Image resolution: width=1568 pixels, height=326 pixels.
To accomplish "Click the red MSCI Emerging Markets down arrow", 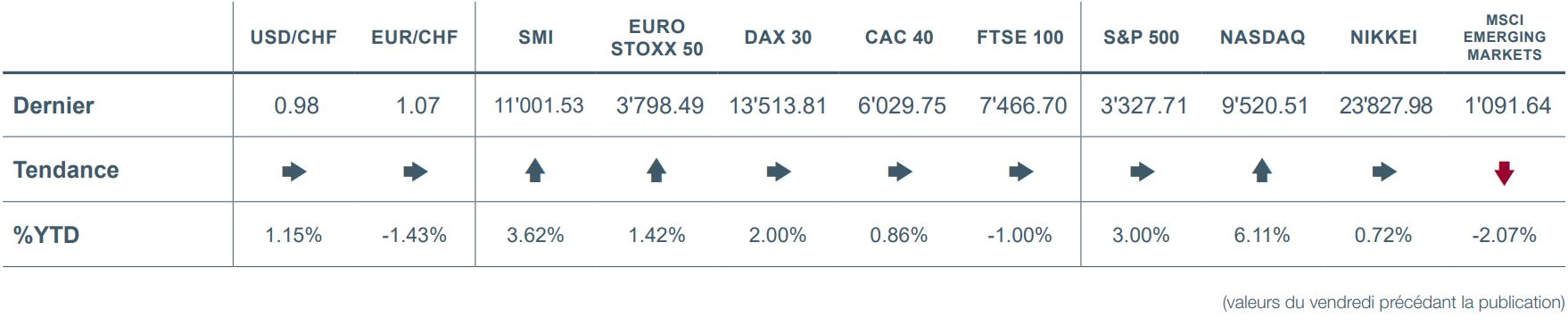I will tap(1504, 173).
